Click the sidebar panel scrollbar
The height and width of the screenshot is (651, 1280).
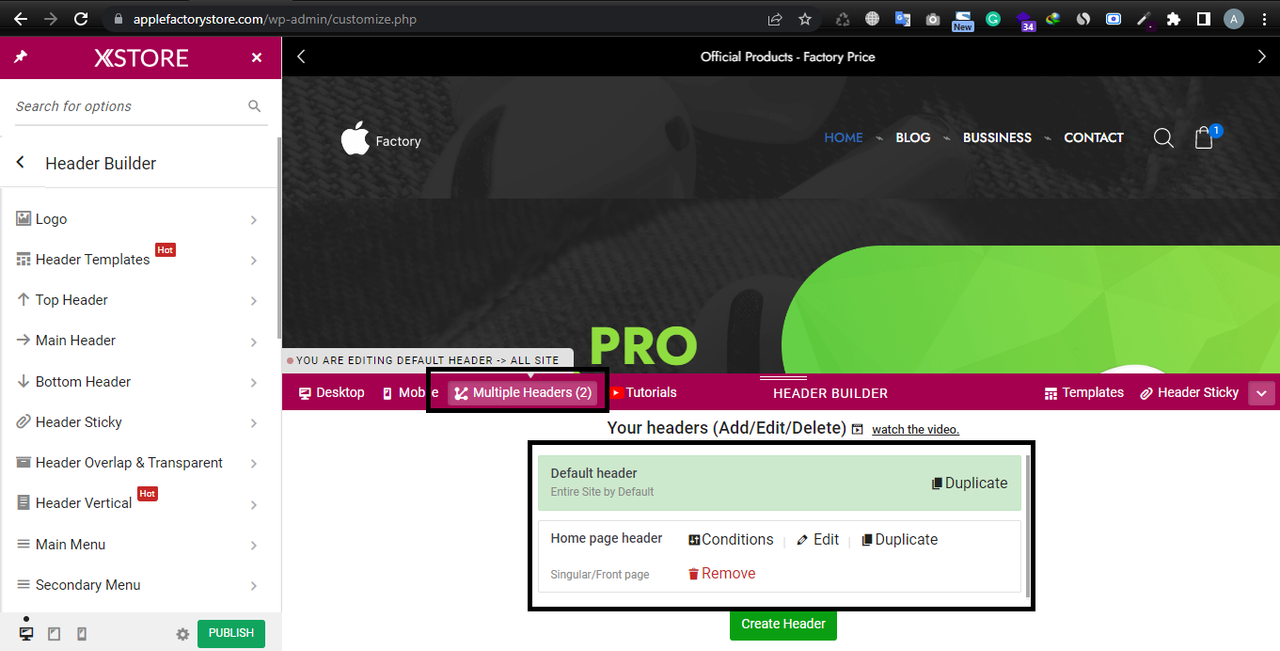pyautogui.click(x=279, y=240)
